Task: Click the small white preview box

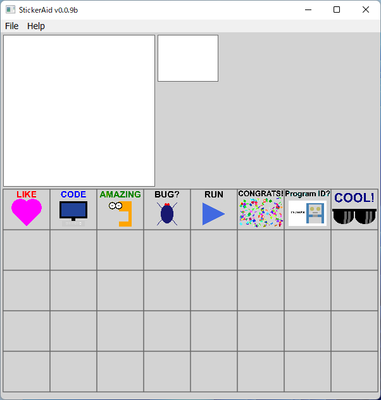Action: coord(188,58)
